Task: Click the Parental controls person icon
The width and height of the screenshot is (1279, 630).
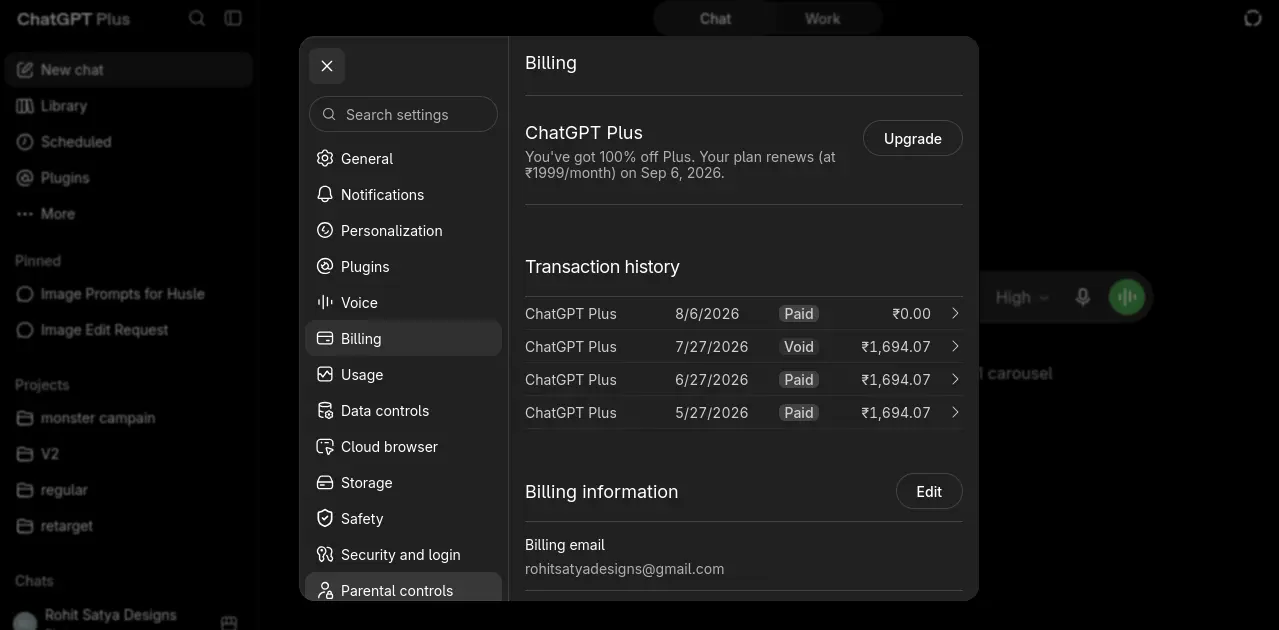Action: (324, 590)
